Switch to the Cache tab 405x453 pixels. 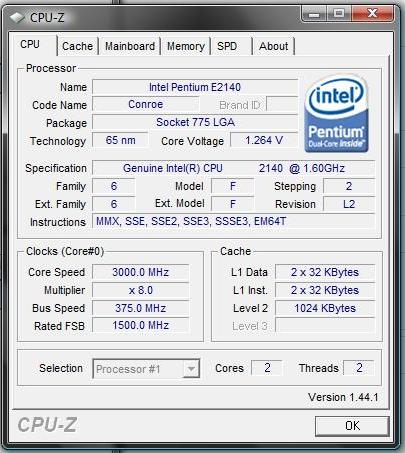tap(77, 46)
